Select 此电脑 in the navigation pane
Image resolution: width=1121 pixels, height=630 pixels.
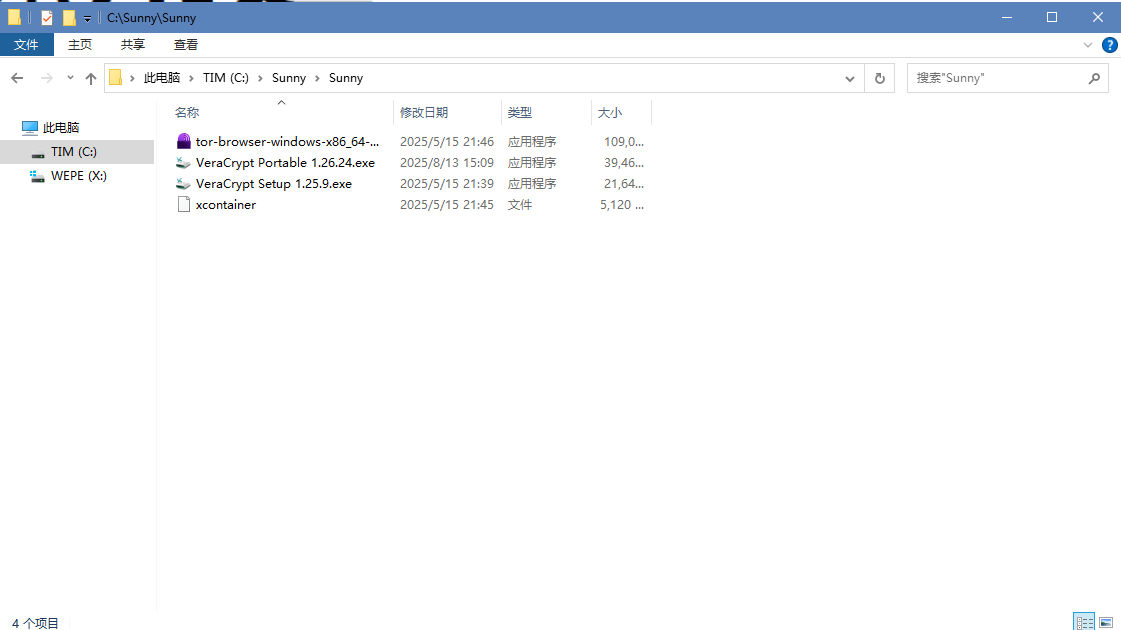pos(61,127)
